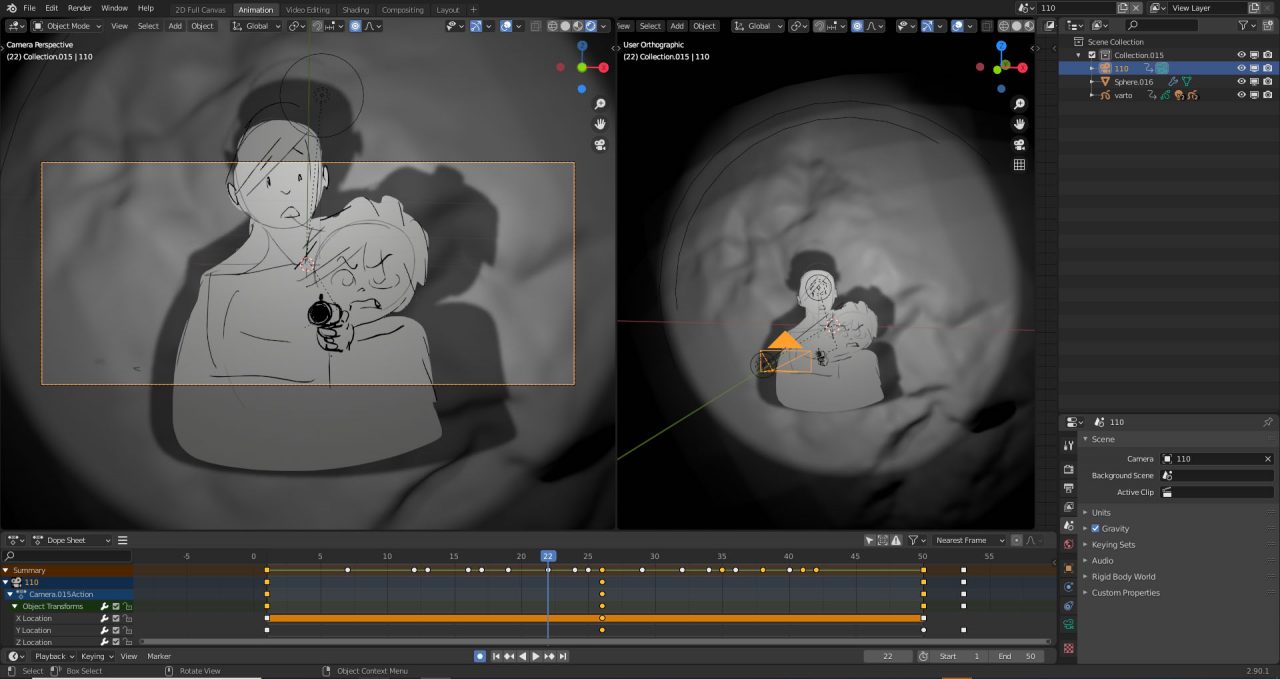Click the filter funnel icon in Outliner header
The height and width of the screenshot is (679, 1280).
1245,26
